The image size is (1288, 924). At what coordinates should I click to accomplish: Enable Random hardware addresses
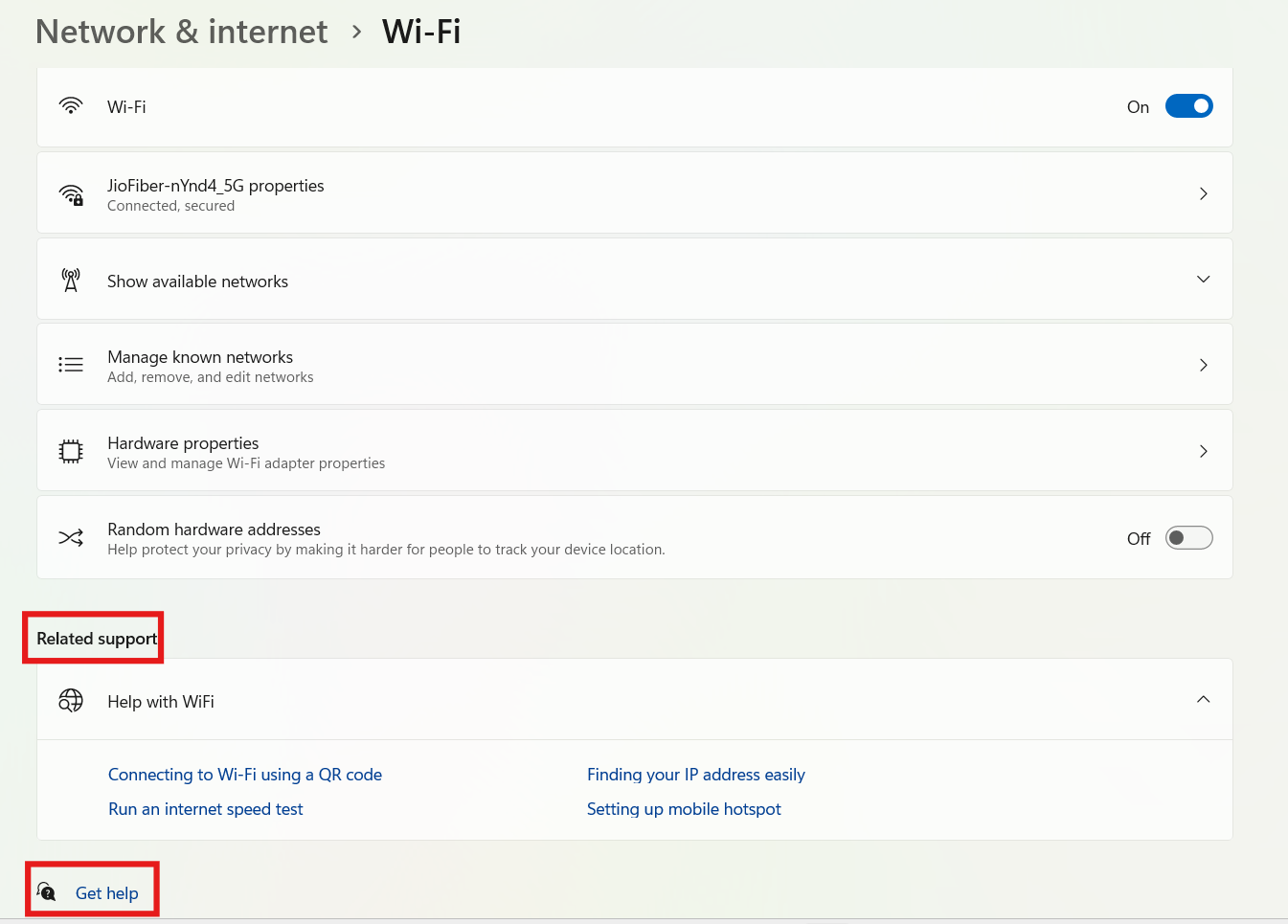coord(1188,537)
